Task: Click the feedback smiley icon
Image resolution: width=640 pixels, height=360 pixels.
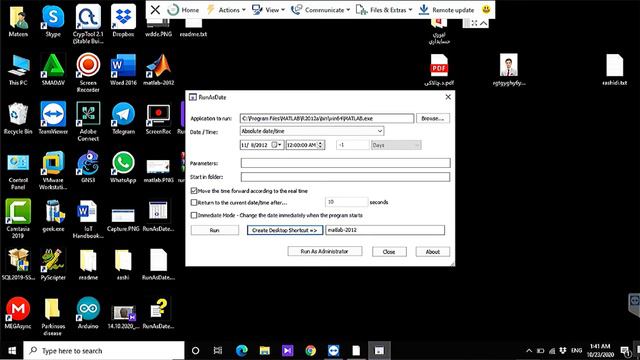Action: pos(486,9)
